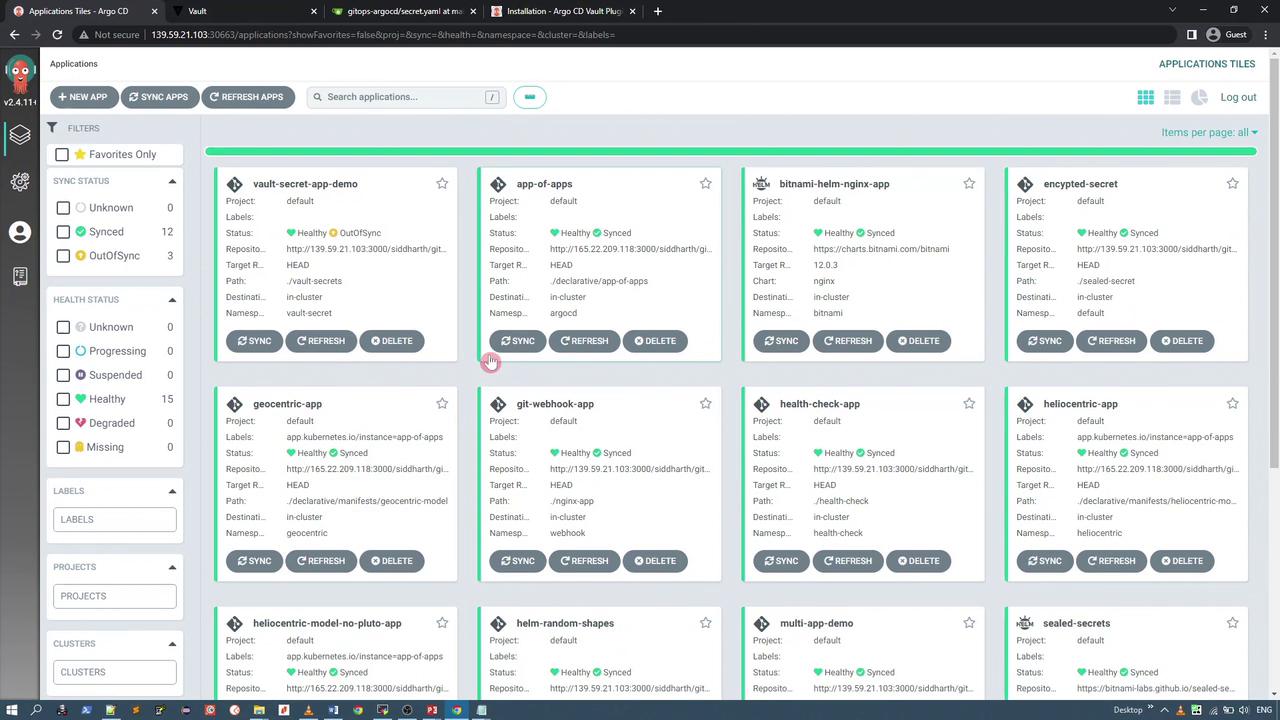Favorite the encypted-secret app with its star
The height and width of the screenshot is (720, 1280).
point(1232,184)
